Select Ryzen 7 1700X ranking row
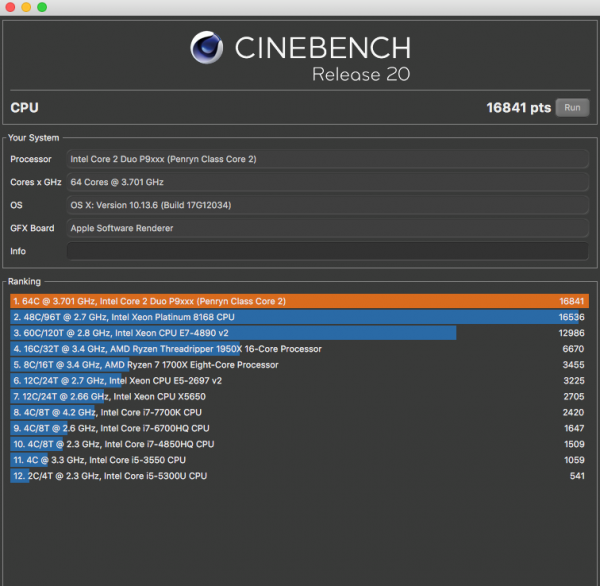This screenshot has height=586, width=600. tap(298, 365)
